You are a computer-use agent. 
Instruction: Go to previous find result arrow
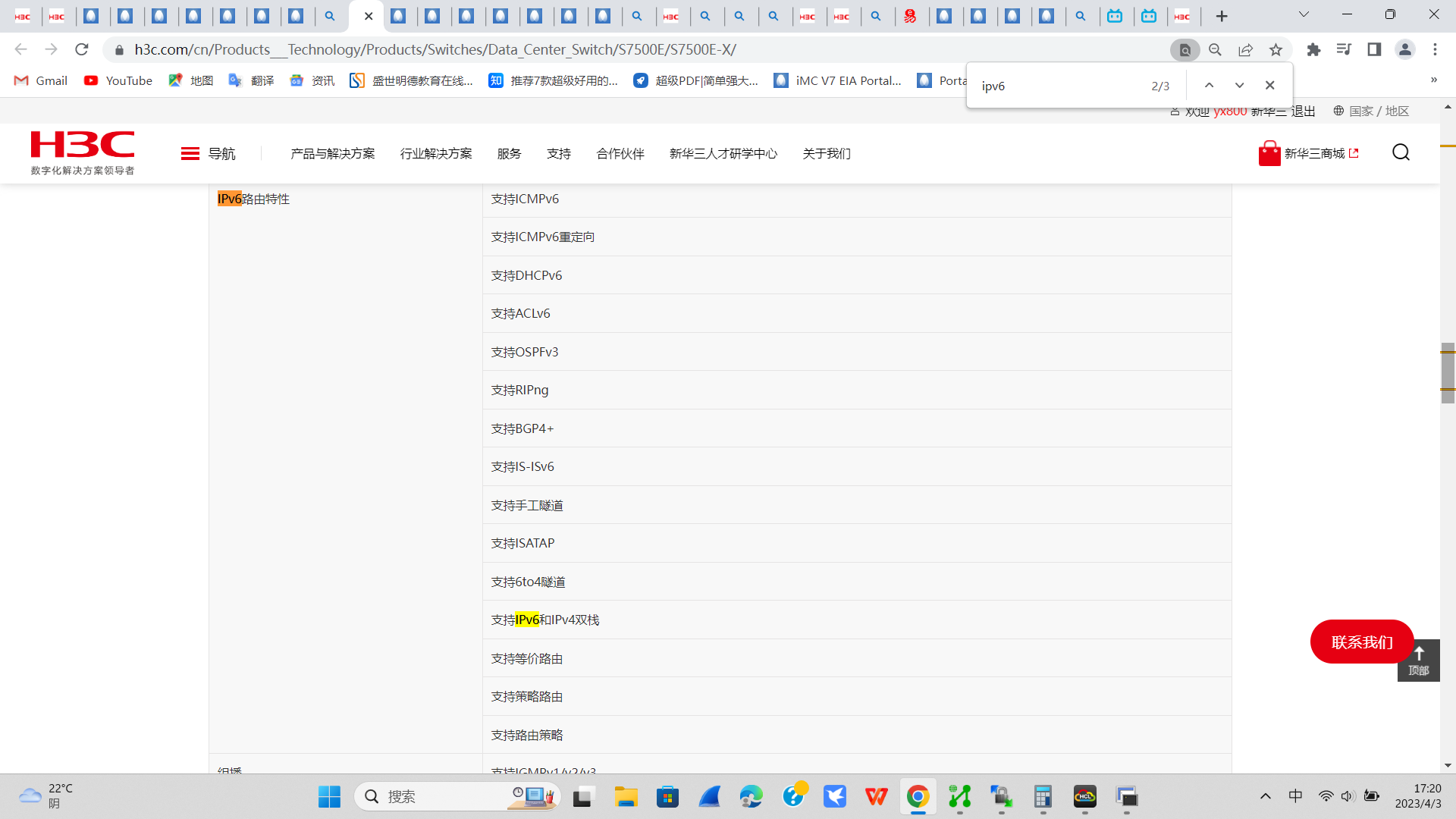click(1209, 86)
